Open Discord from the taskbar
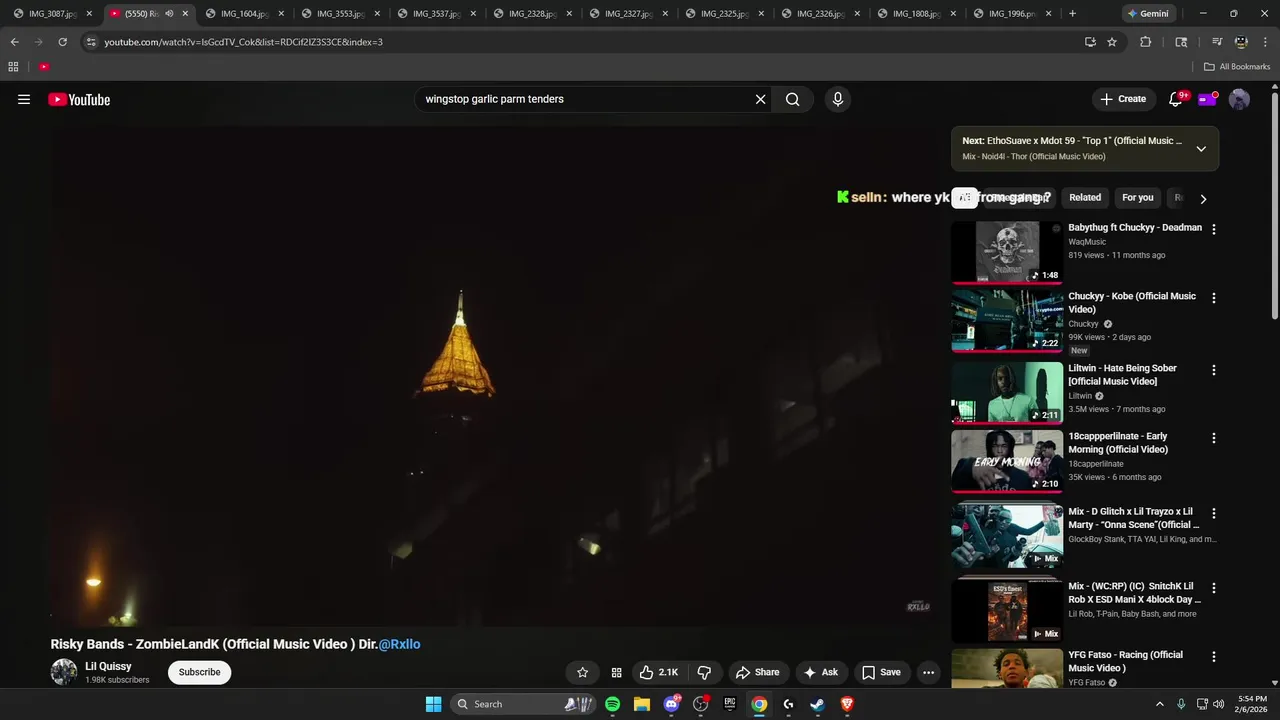The height and width of the screenshot is (720, 1280). 671,704
